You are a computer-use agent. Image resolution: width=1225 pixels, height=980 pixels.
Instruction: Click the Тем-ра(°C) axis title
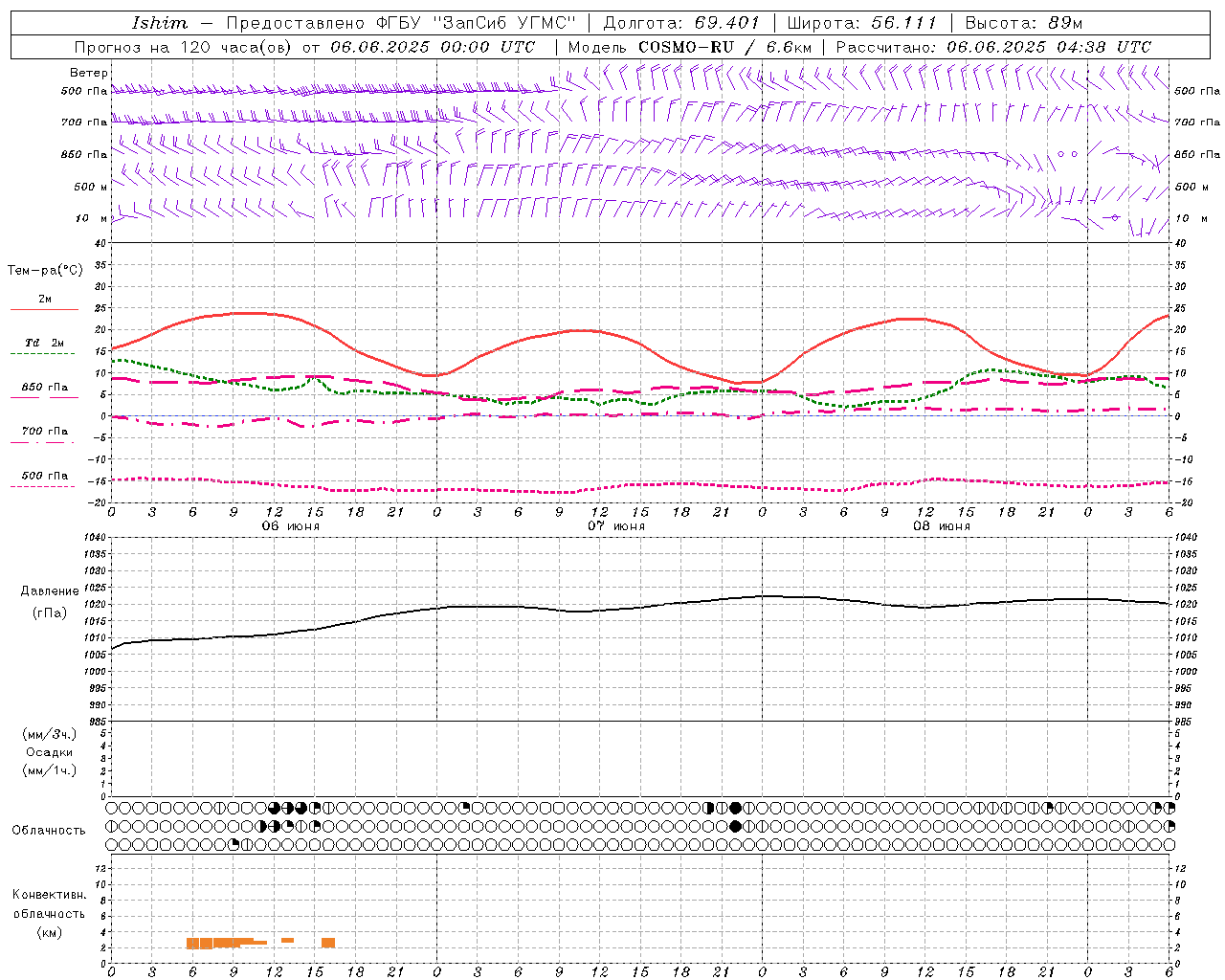(x=45, y=271)
